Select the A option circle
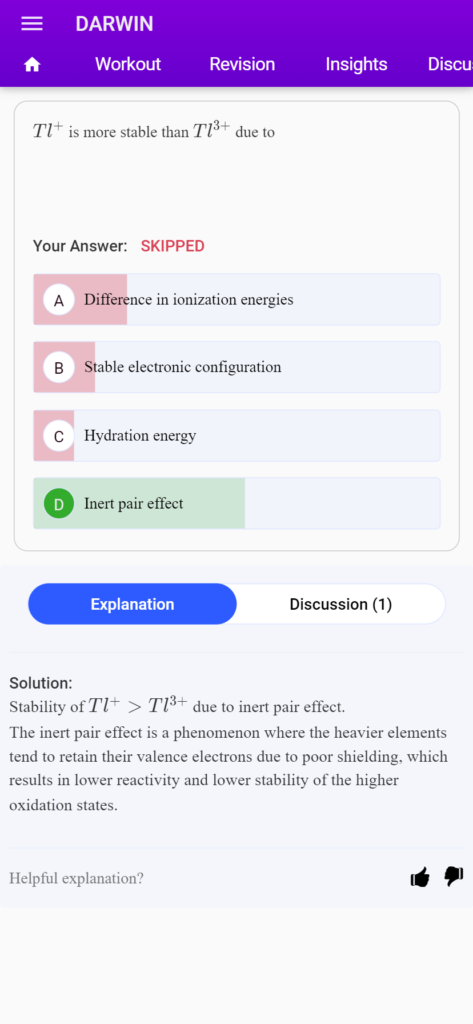Screen dimensions: 473x1024 [x=59, y=300]
